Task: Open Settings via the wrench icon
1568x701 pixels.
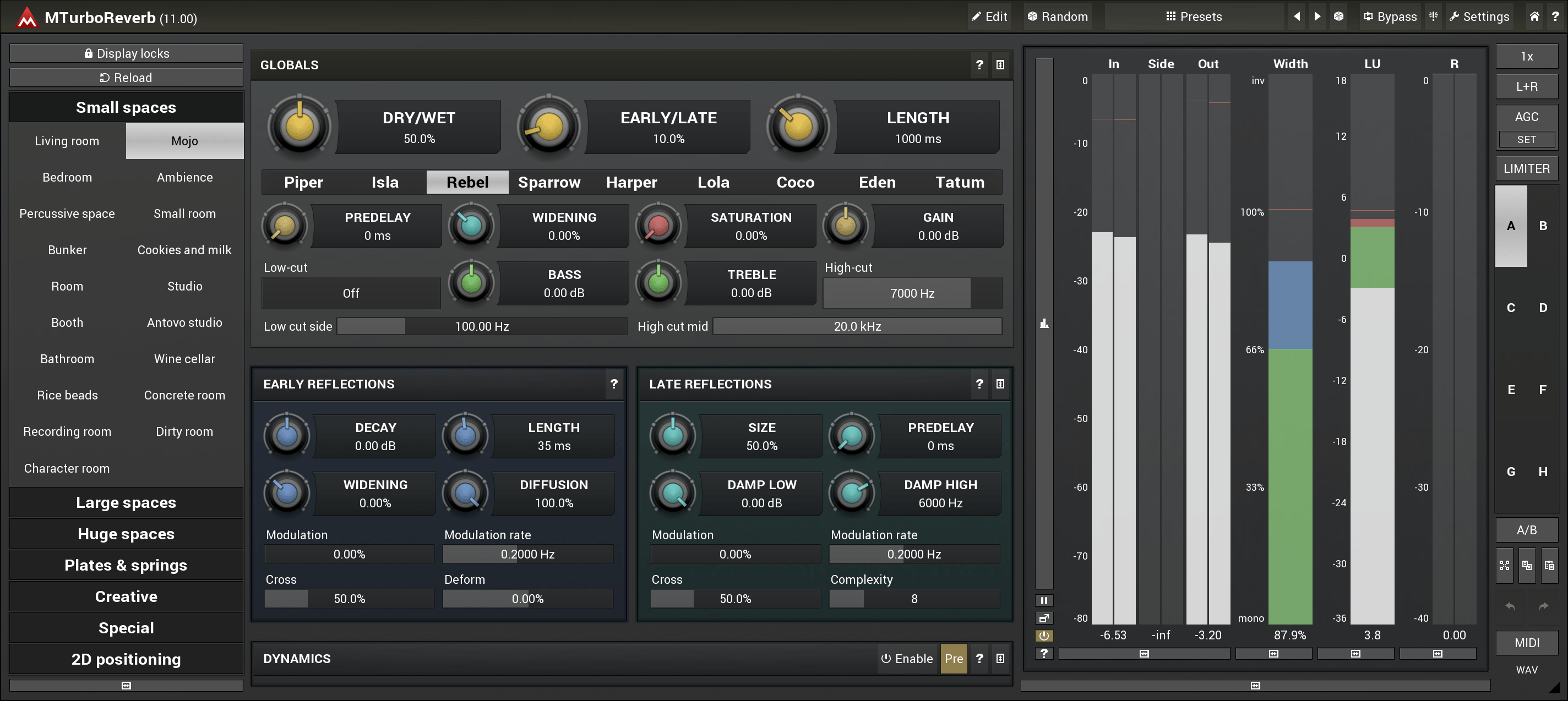Action: pos(1479,17)
